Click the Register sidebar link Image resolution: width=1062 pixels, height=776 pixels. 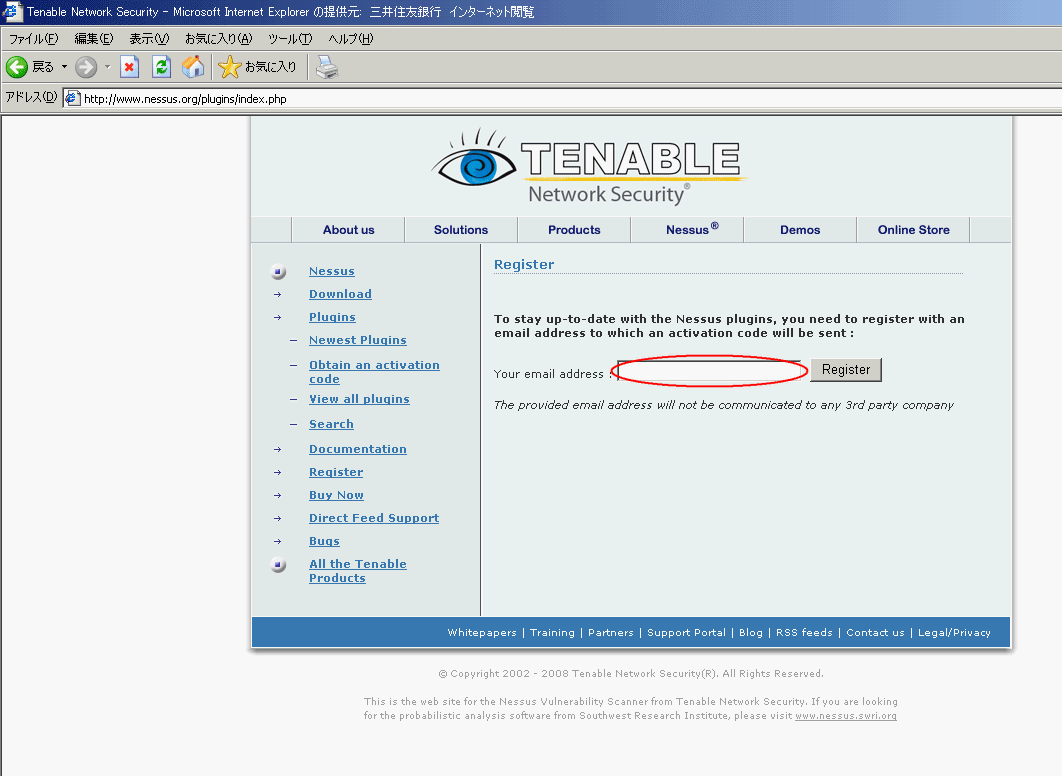tap(336, 472)
